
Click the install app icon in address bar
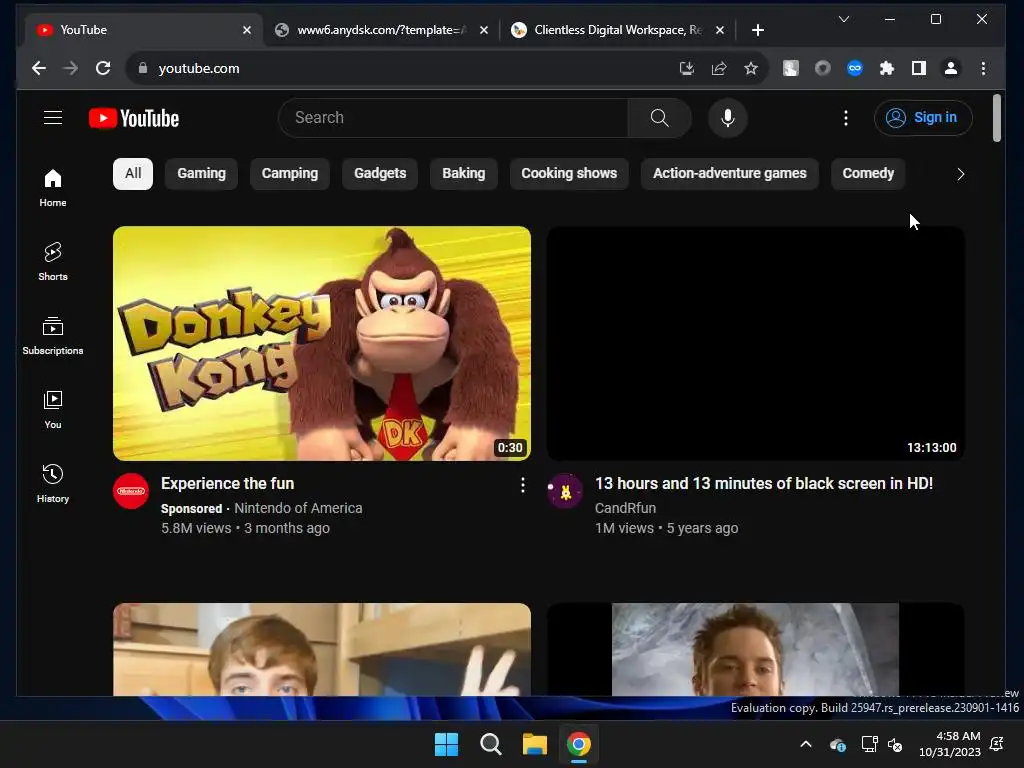686,68
